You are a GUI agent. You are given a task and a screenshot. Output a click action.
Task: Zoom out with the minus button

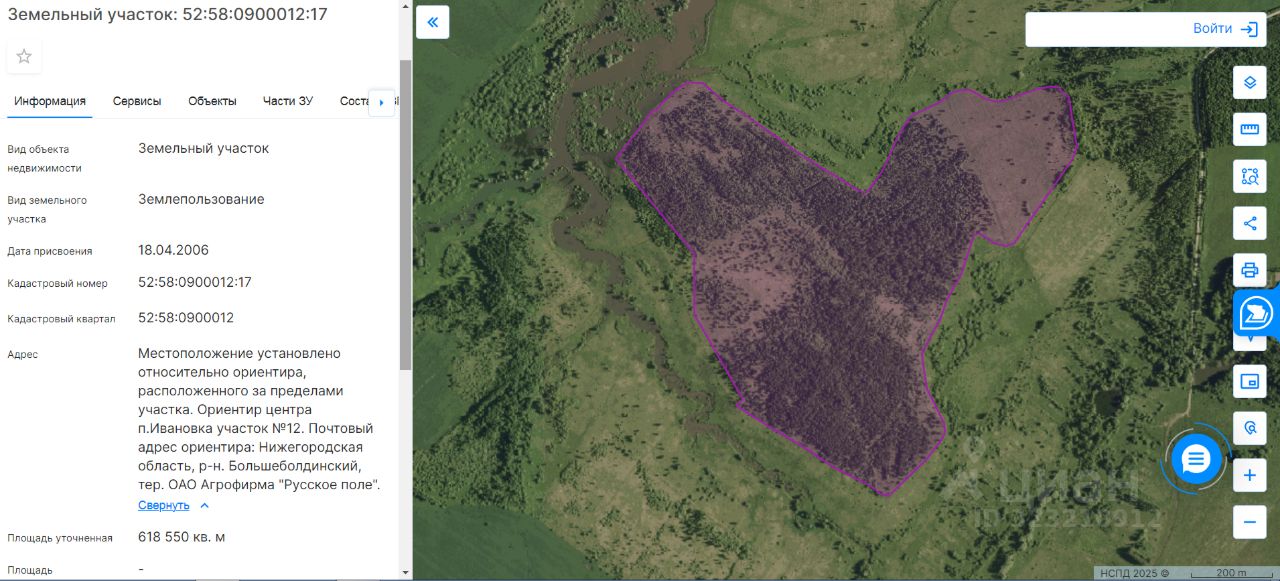[x=1249, y=522]
